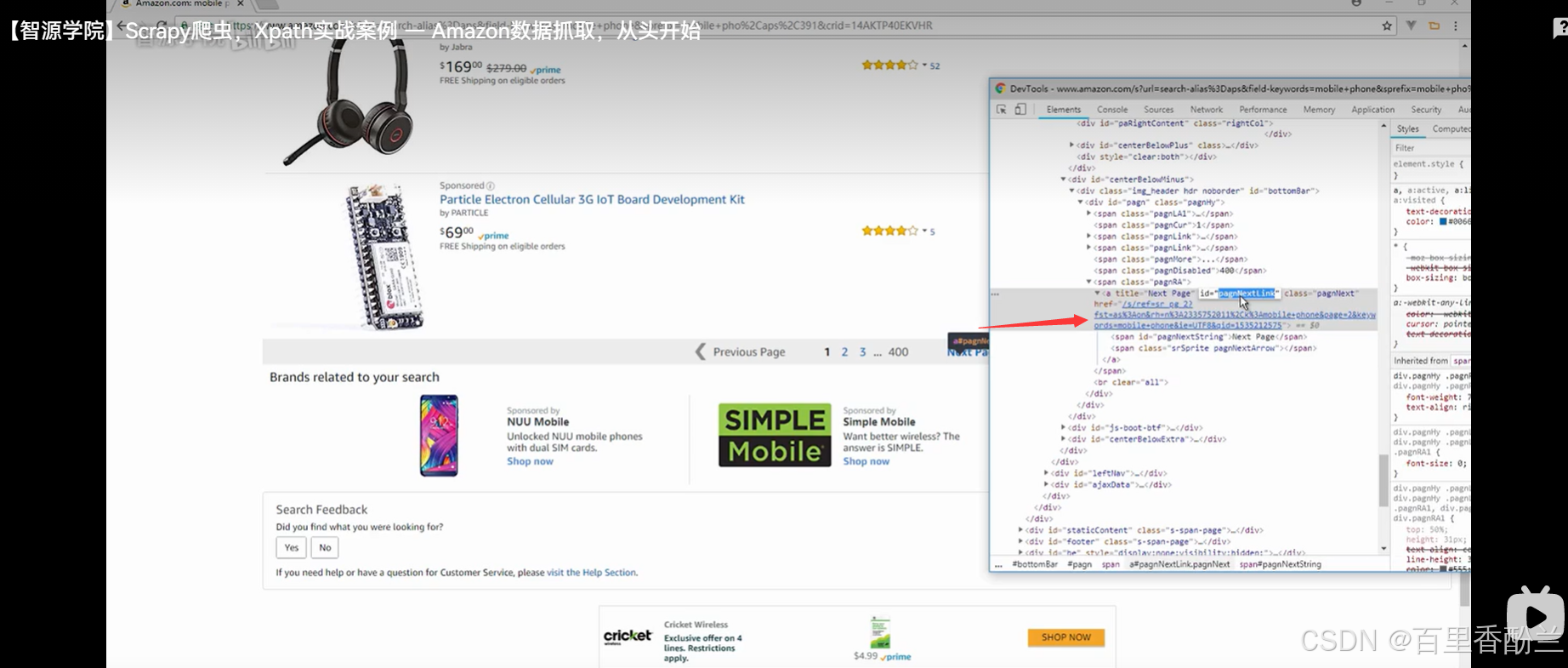1568x668 pixels.
Task: Collapse the div id="centerBelowMinus" node
Action: [x=1063, y=180]
